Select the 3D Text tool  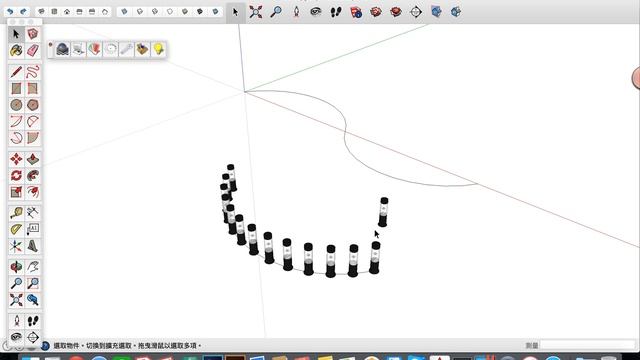click(33, 246)
